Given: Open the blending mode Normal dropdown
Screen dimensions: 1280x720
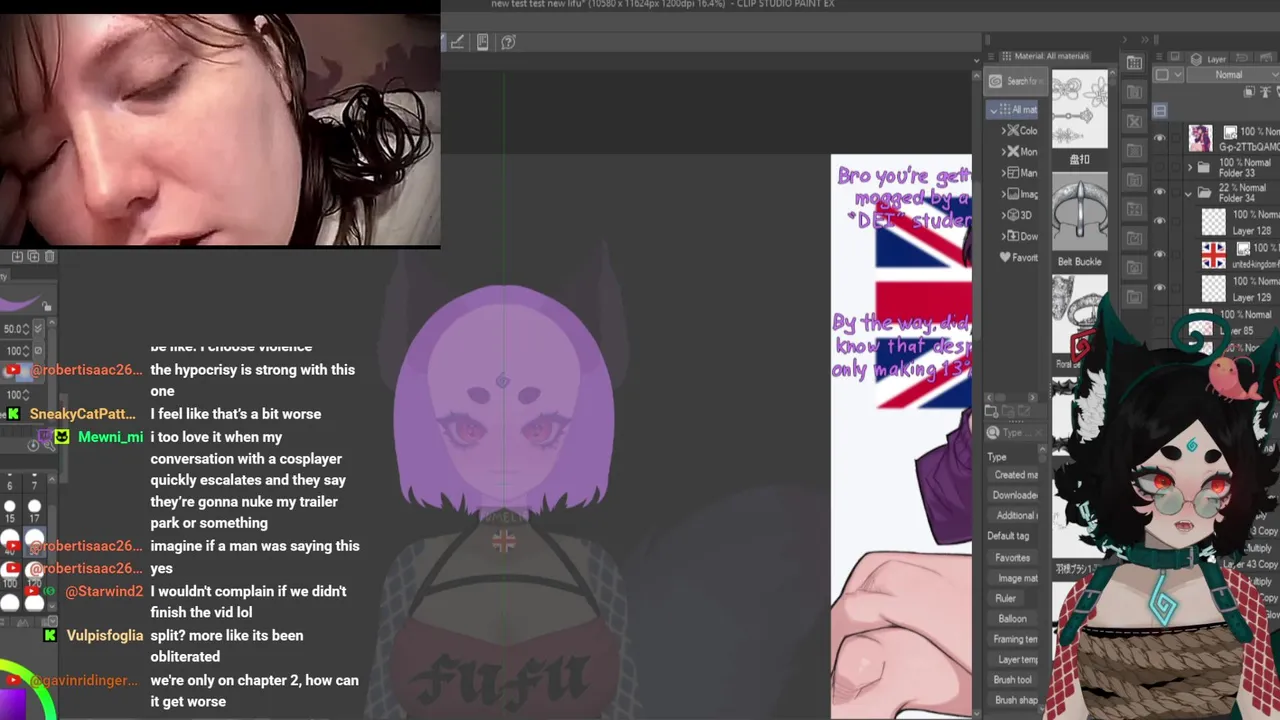Looking at the screenshot, I should (1233, 75).
